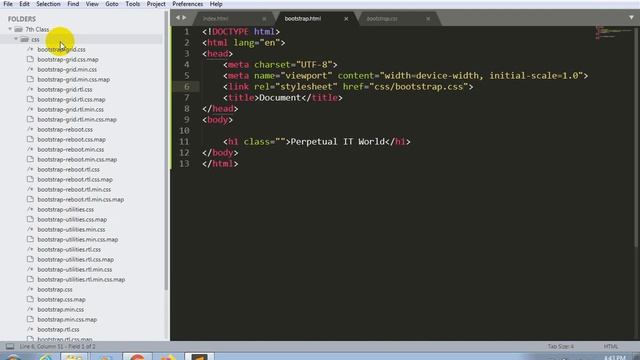Viewport: 640px width, 360px height.
Task: Click the sidebar vertical scrollbar
Action: [166, 151]
